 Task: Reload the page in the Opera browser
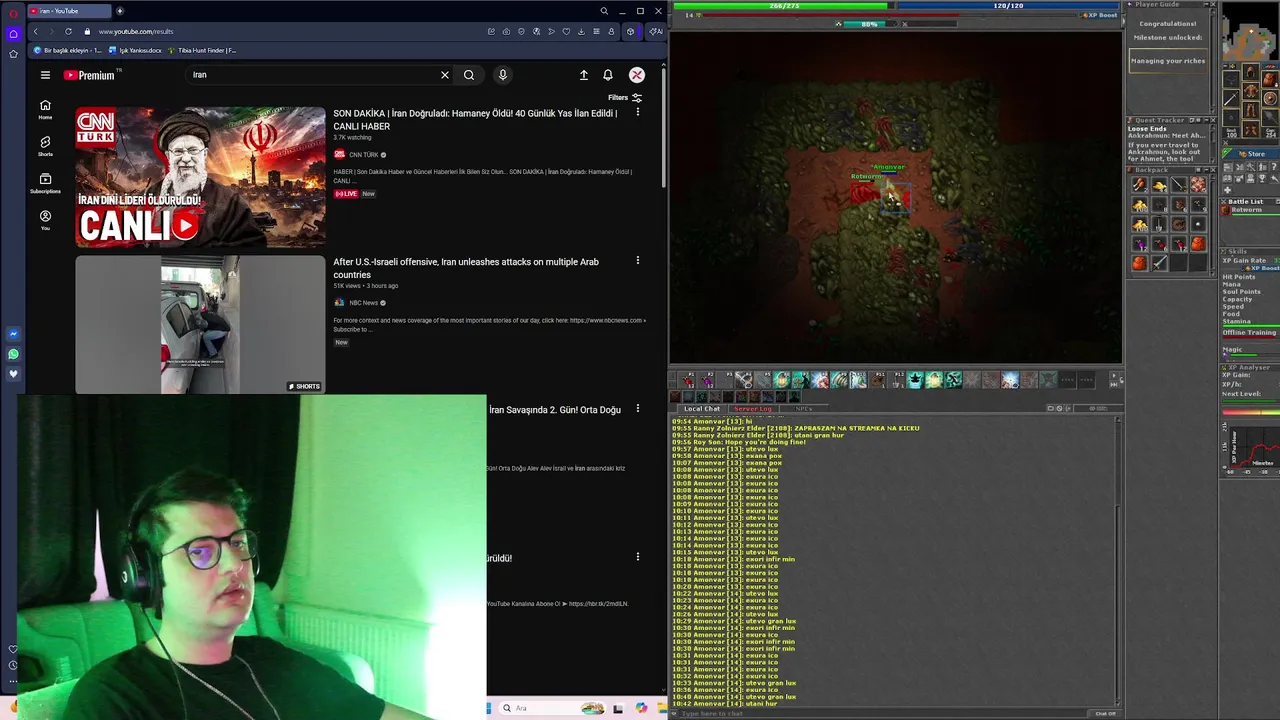pyautogui.click(x=68, y=31)
